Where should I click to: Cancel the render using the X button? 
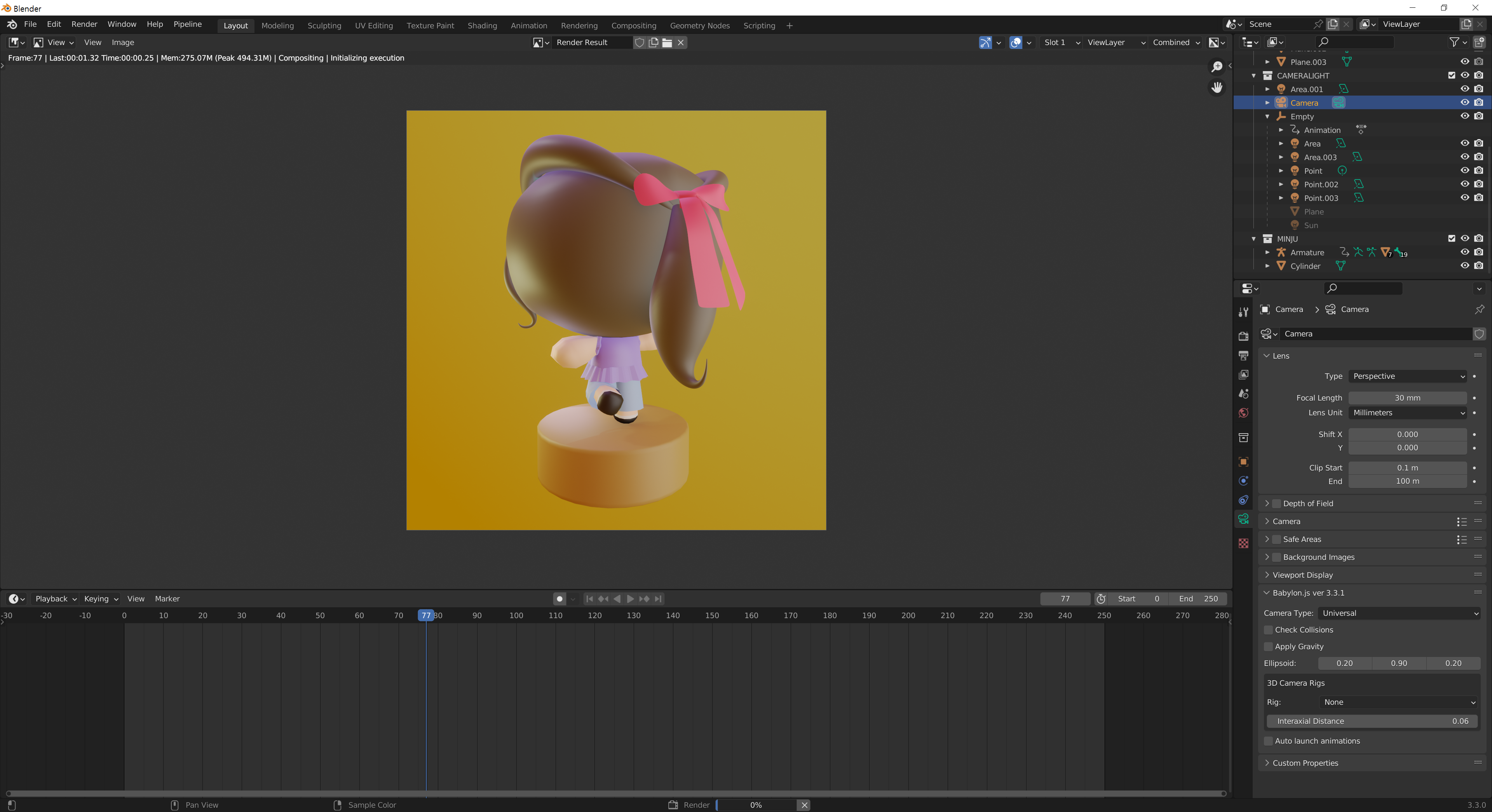pos(804,805)
